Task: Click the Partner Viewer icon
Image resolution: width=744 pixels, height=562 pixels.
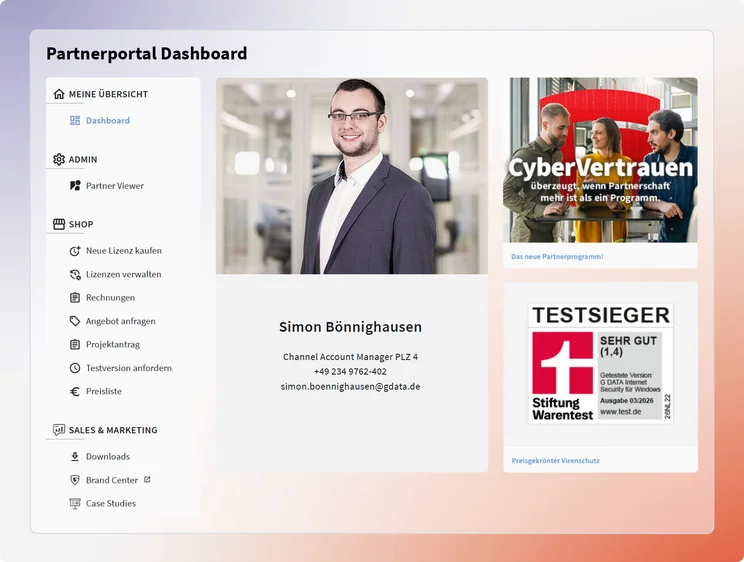Action: click(x=75, y=186)
